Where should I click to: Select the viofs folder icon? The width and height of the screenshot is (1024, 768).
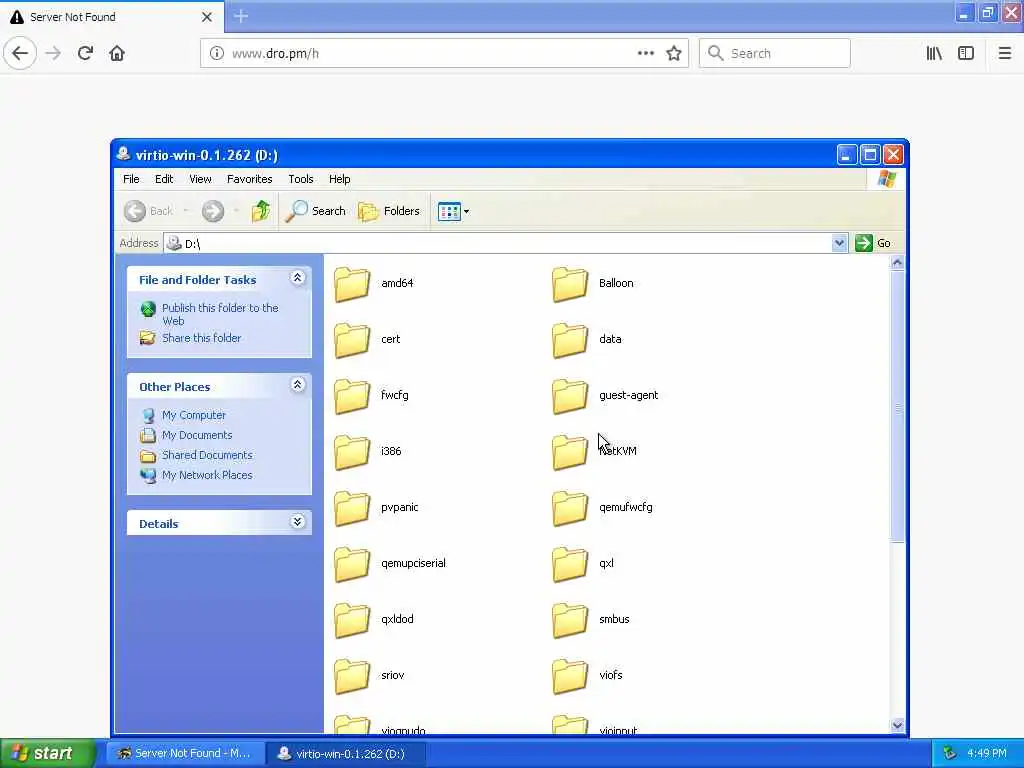point(570,677)
